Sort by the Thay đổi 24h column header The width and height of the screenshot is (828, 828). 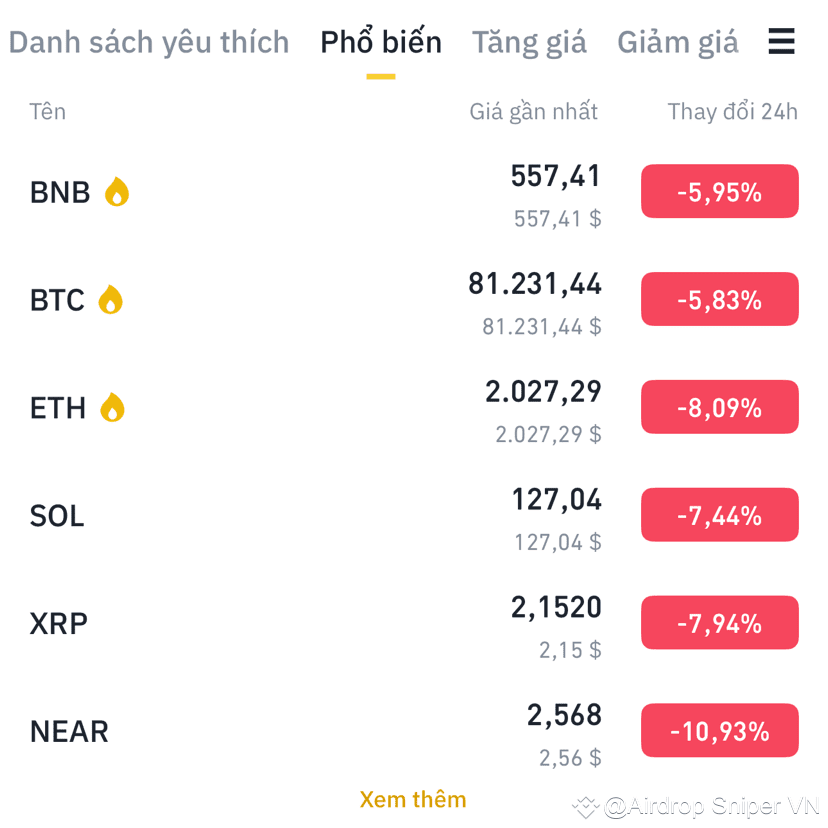tap(732, 111)
